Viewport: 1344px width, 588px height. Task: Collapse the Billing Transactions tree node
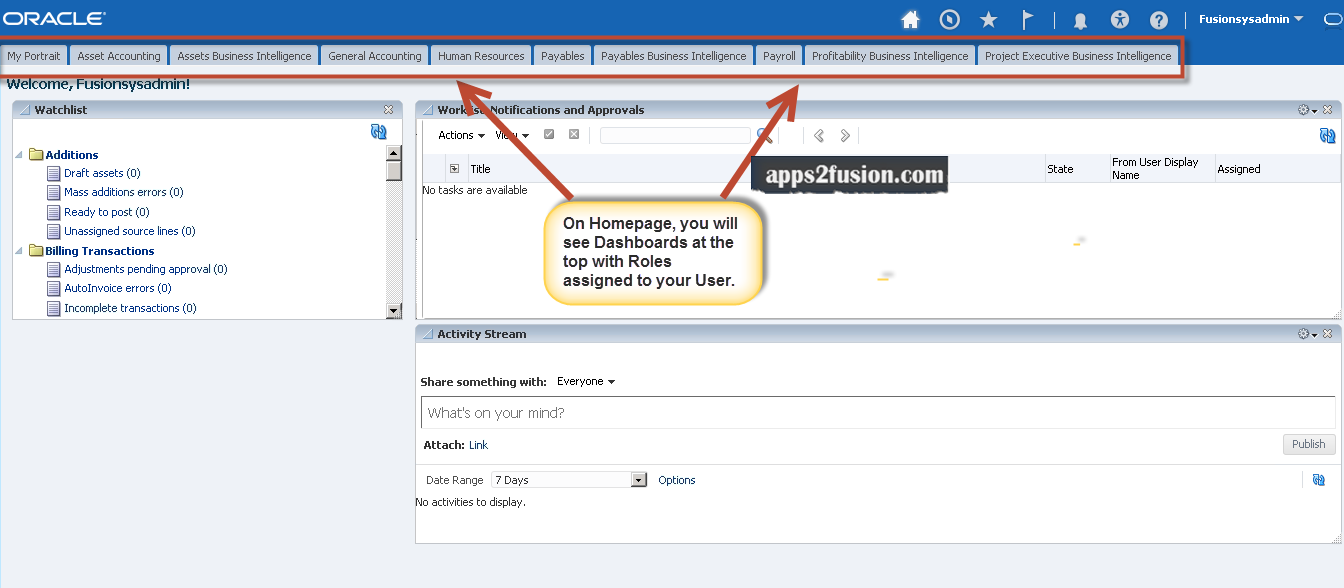click(x=20, y=251)
